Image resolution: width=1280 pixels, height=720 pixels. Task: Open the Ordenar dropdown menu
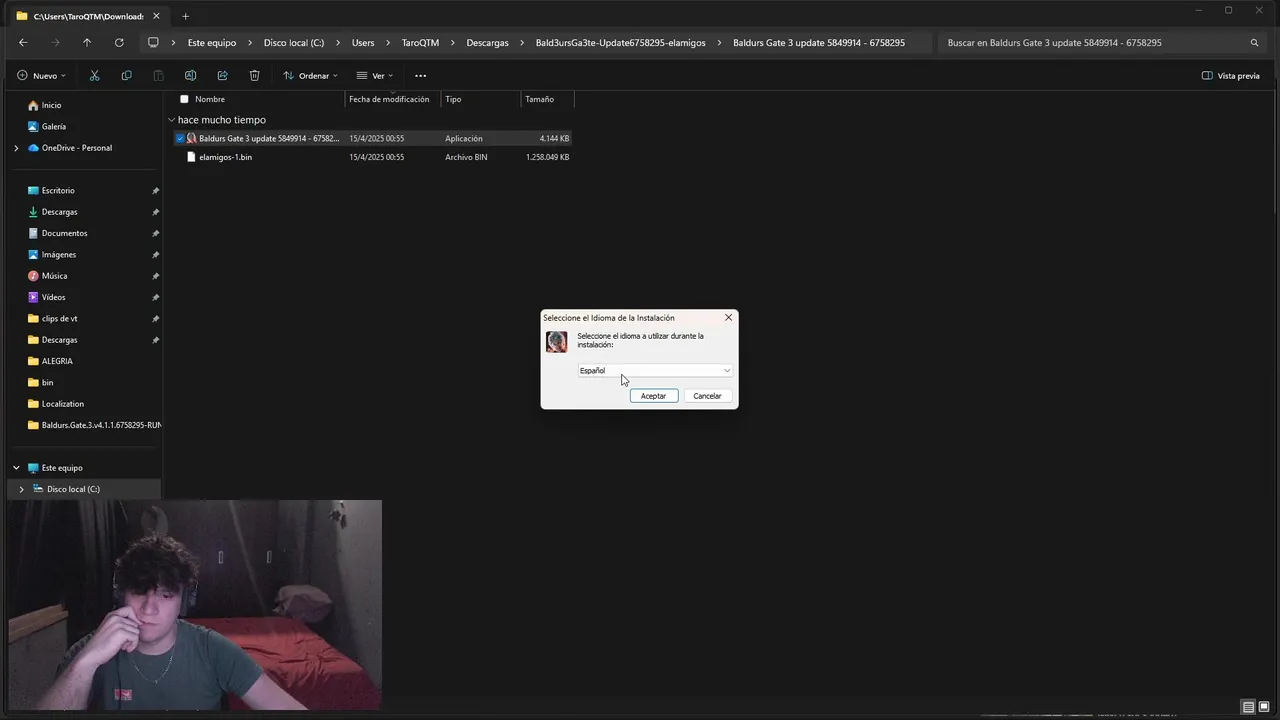[x=310, y=76]
